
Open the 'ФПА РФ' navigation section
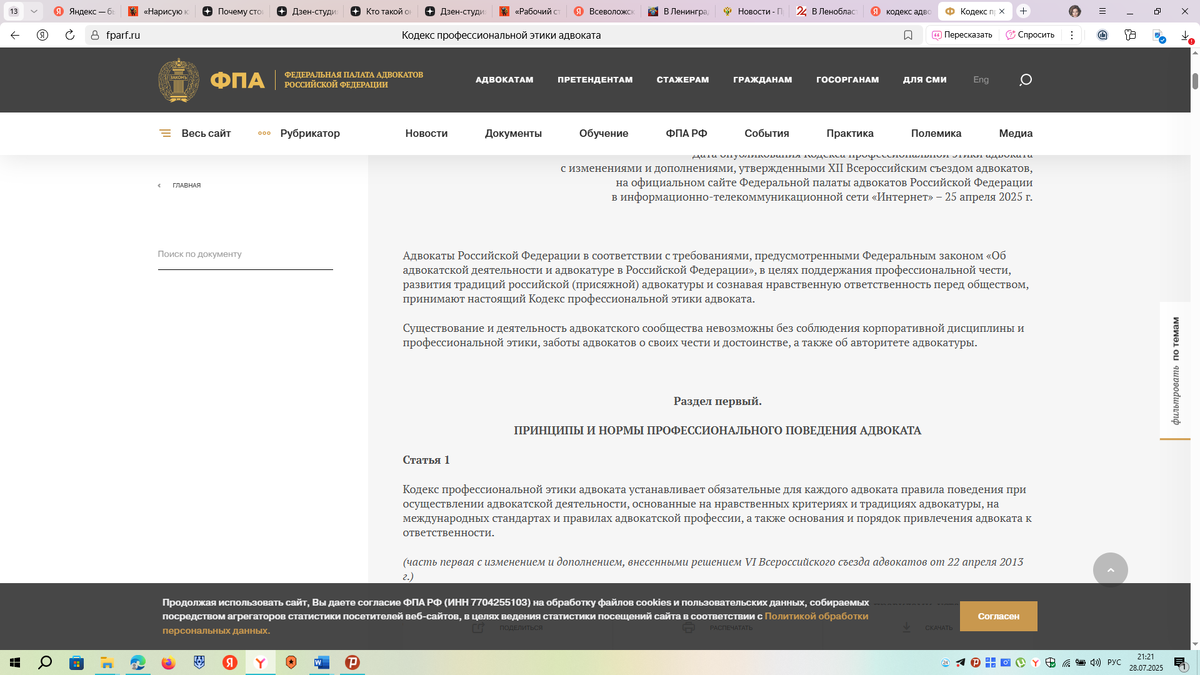[x=686, y=133]
